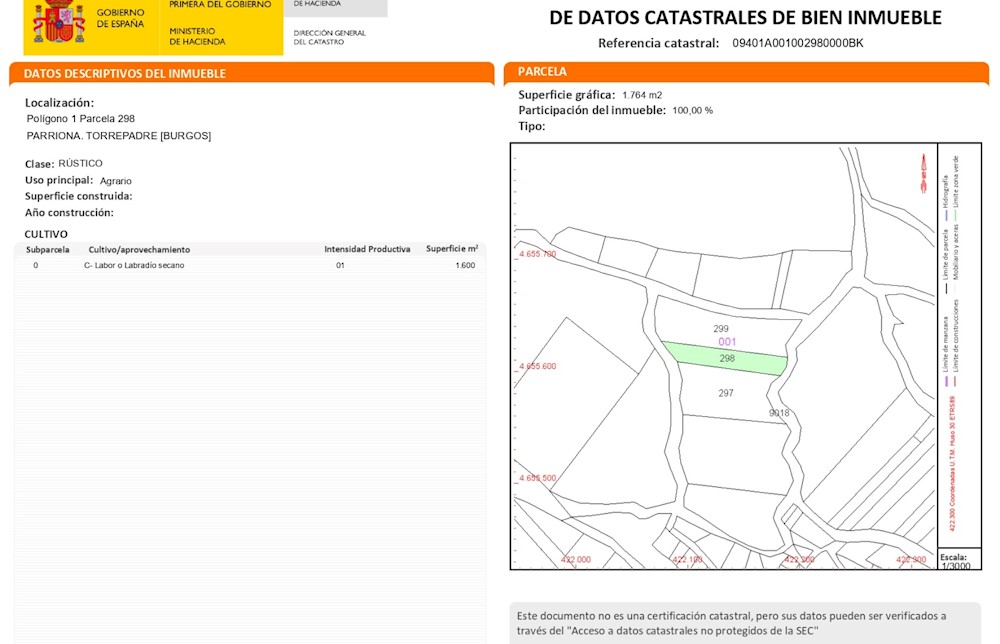
Task: Click the Spanish coat of arms emblem
Action: tap(59, 21)
